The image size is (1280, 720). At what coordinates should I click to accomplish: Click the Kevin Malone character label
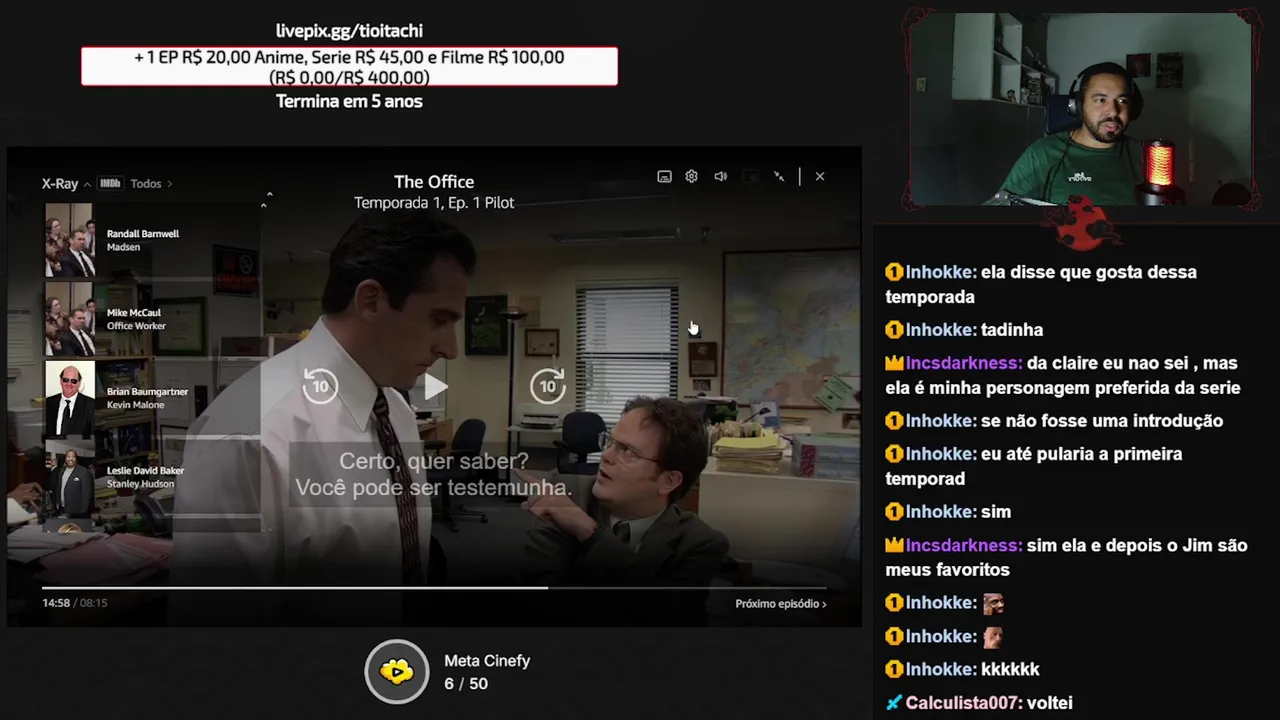click(x=134, y=405)
